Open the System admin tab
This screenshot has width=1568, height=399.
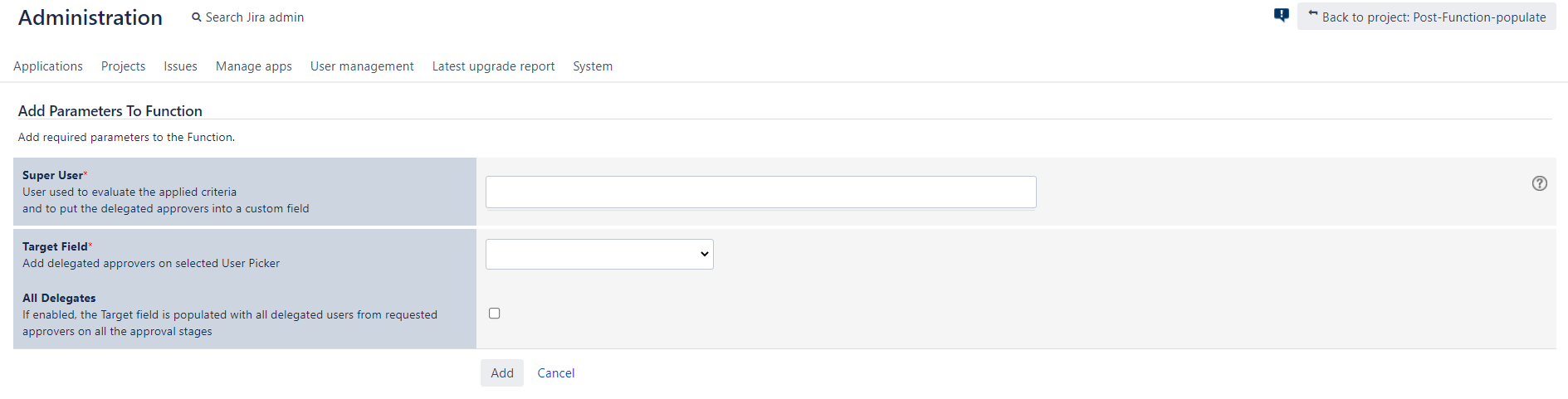pos(593,66)
